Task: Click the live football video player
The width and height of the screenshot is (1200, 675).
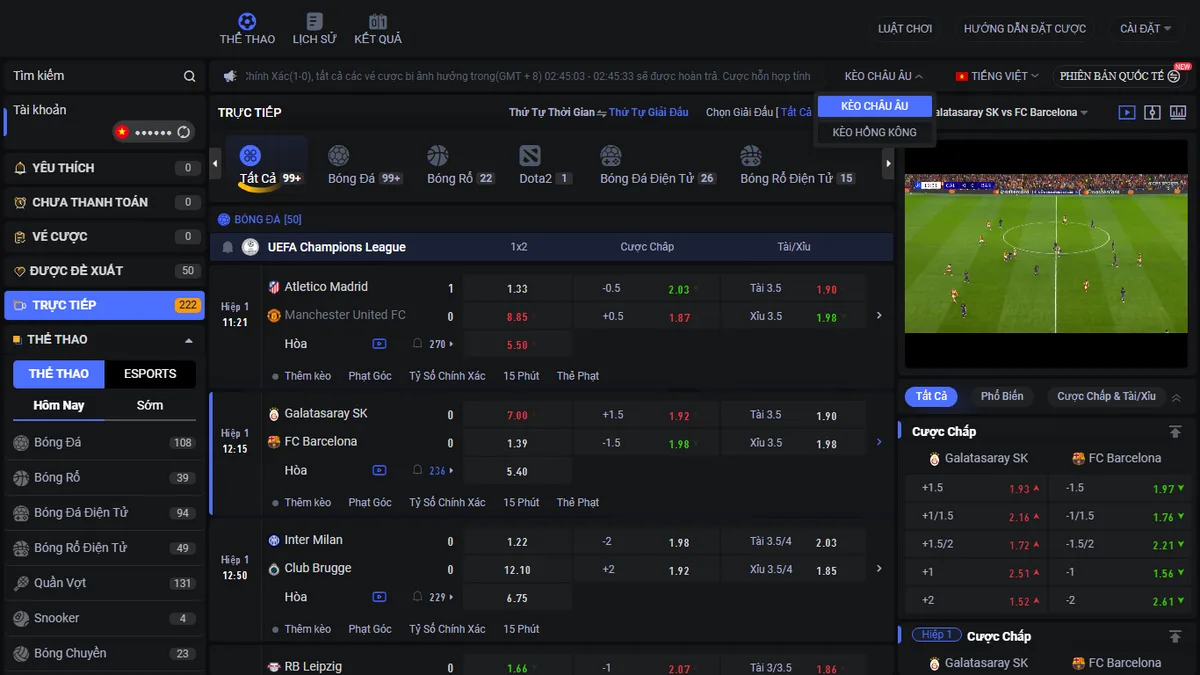Action: [x=1046, y=254]
